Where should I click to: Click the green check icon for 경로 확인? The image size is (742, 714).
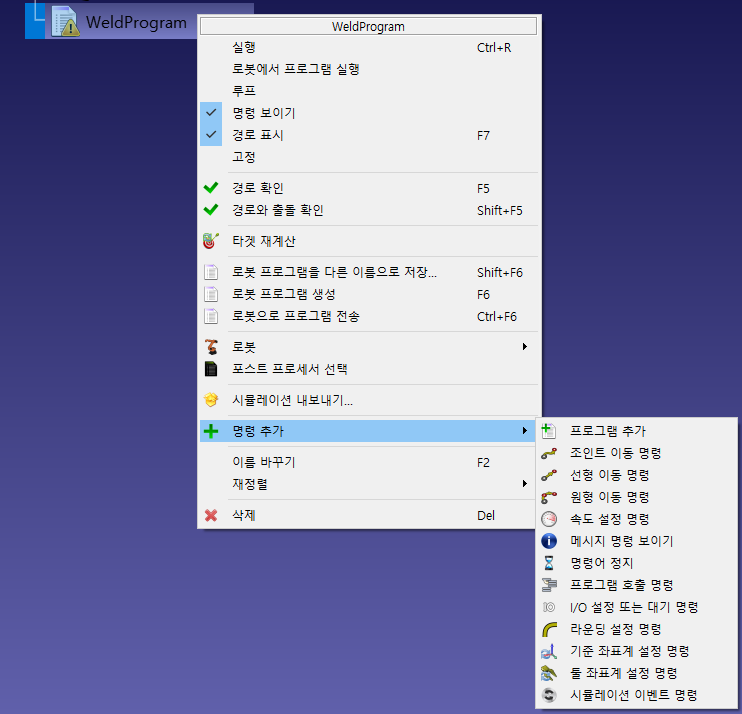tap(211, 188)
